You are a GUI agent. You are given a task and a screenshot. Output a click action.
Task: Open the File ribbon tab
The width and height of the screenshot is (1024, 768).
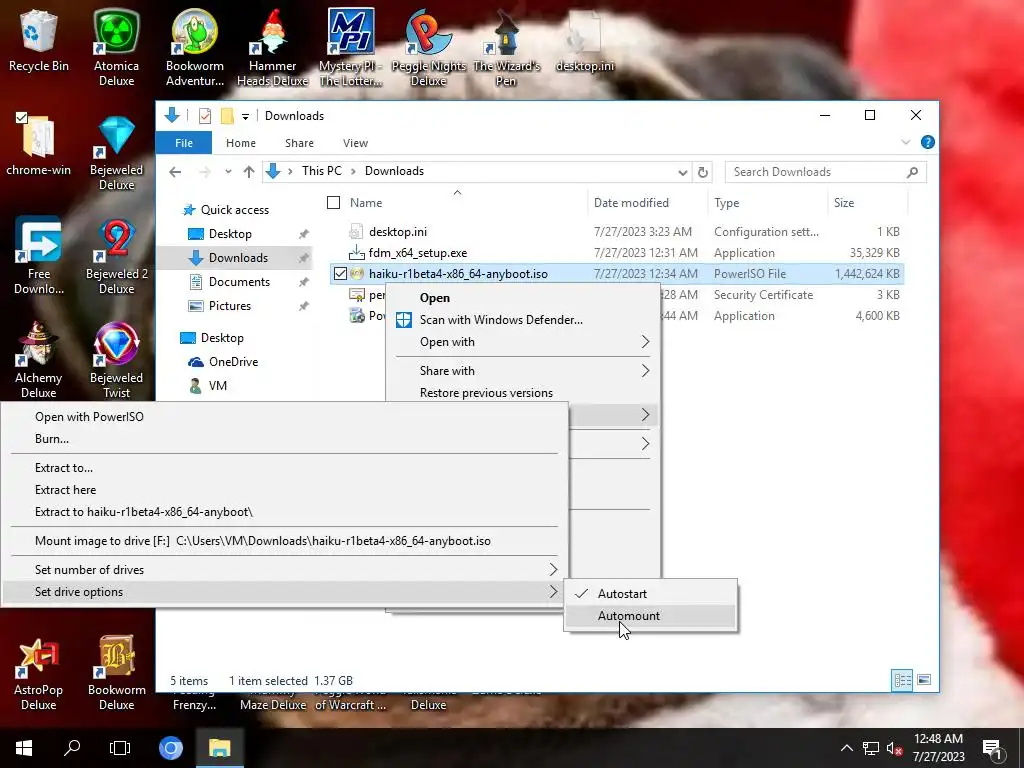tap(184, 143)
